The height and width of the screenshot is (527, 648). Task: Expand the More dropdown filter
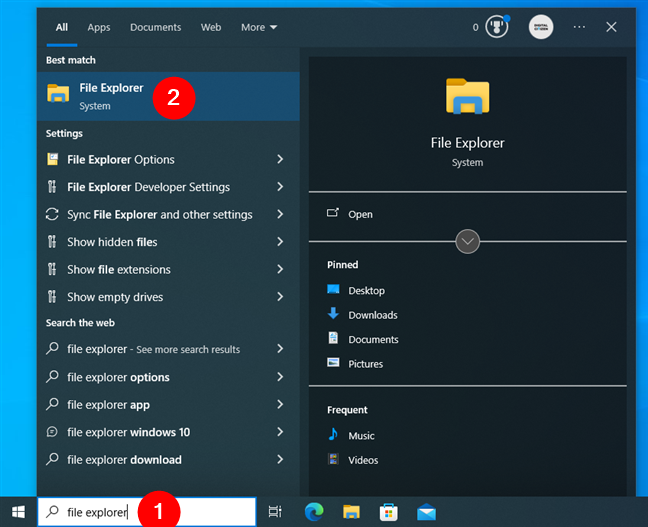click(259, 27)
